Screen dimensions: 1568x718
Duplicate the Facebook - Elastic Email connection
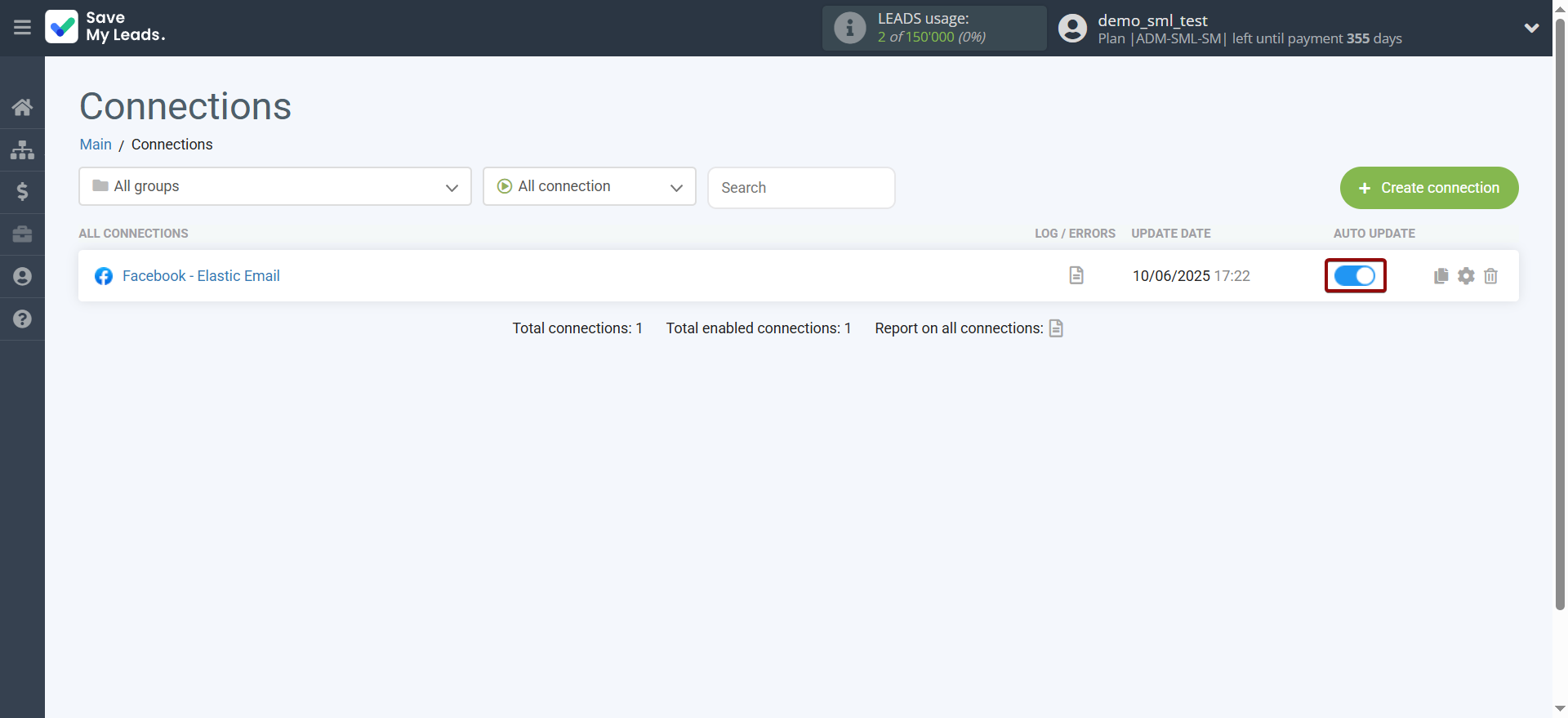pyautogui.click(x=1441, y=276)
